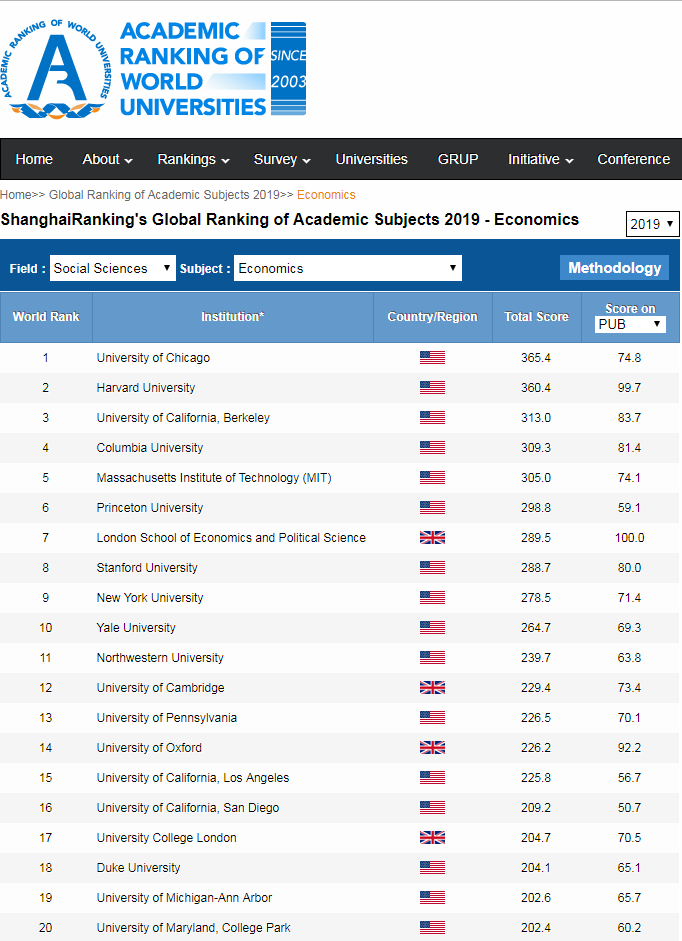Click the UK flag for London School of Economics
Viewport: 682px width, 941px height.
tap(432, 538)
